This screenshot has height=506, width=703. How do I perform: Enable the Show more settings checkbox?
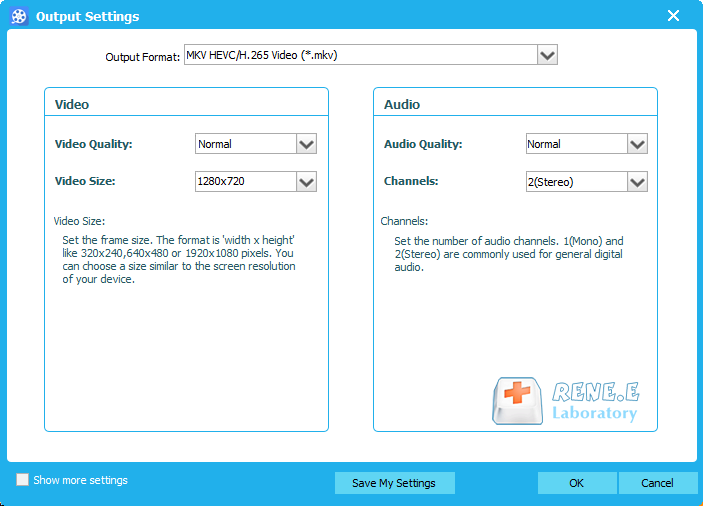click(x=23, y=480)
